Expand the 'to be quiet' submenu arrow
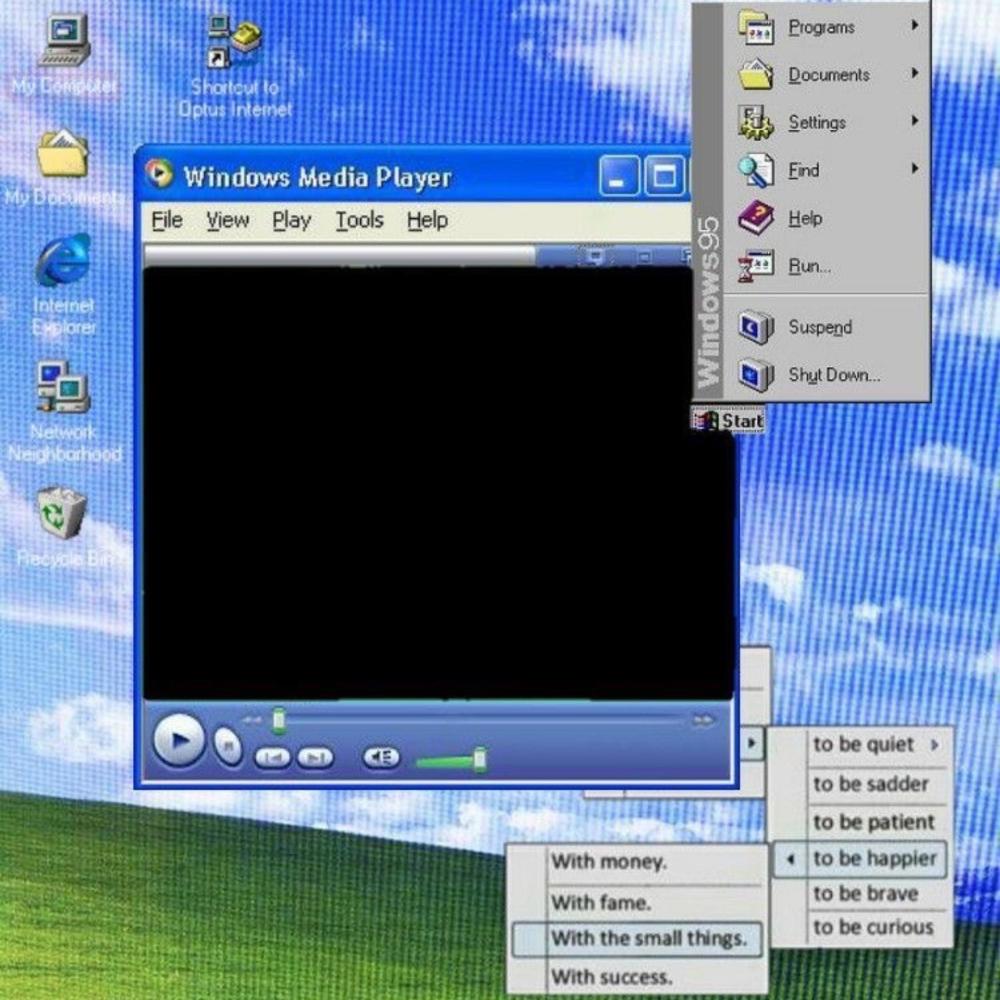This screenshot has height=1000, width=1000. tap(934, 744)
